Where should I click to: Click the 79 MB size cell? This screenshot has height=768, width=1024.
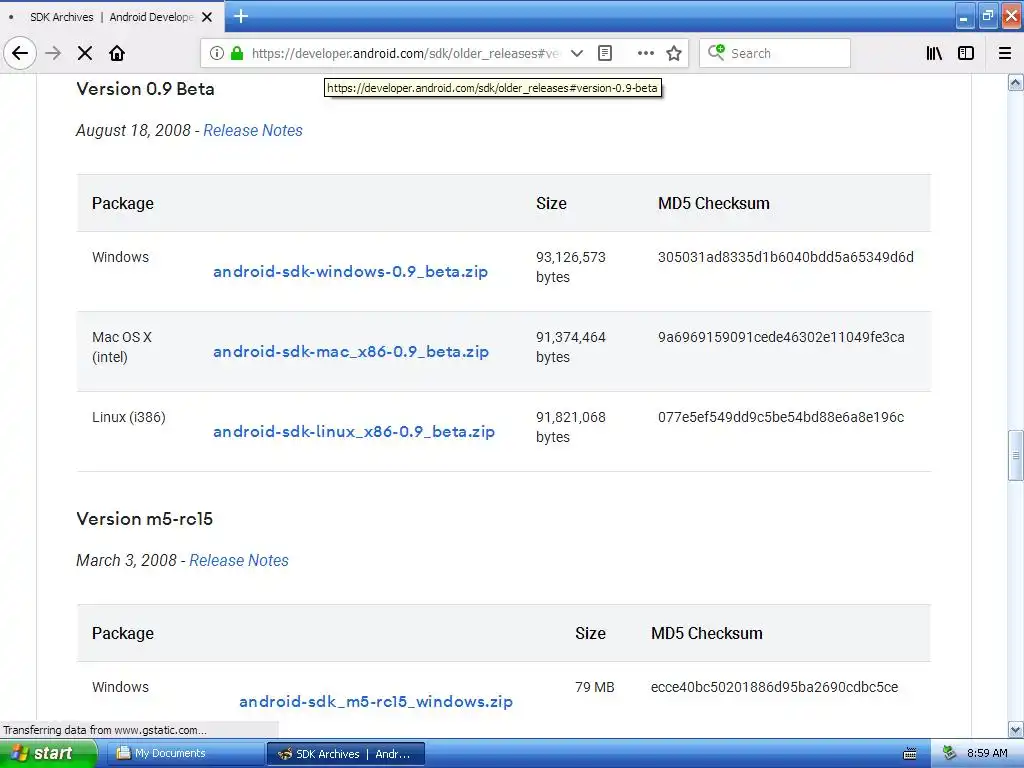[x=594, y=687]
